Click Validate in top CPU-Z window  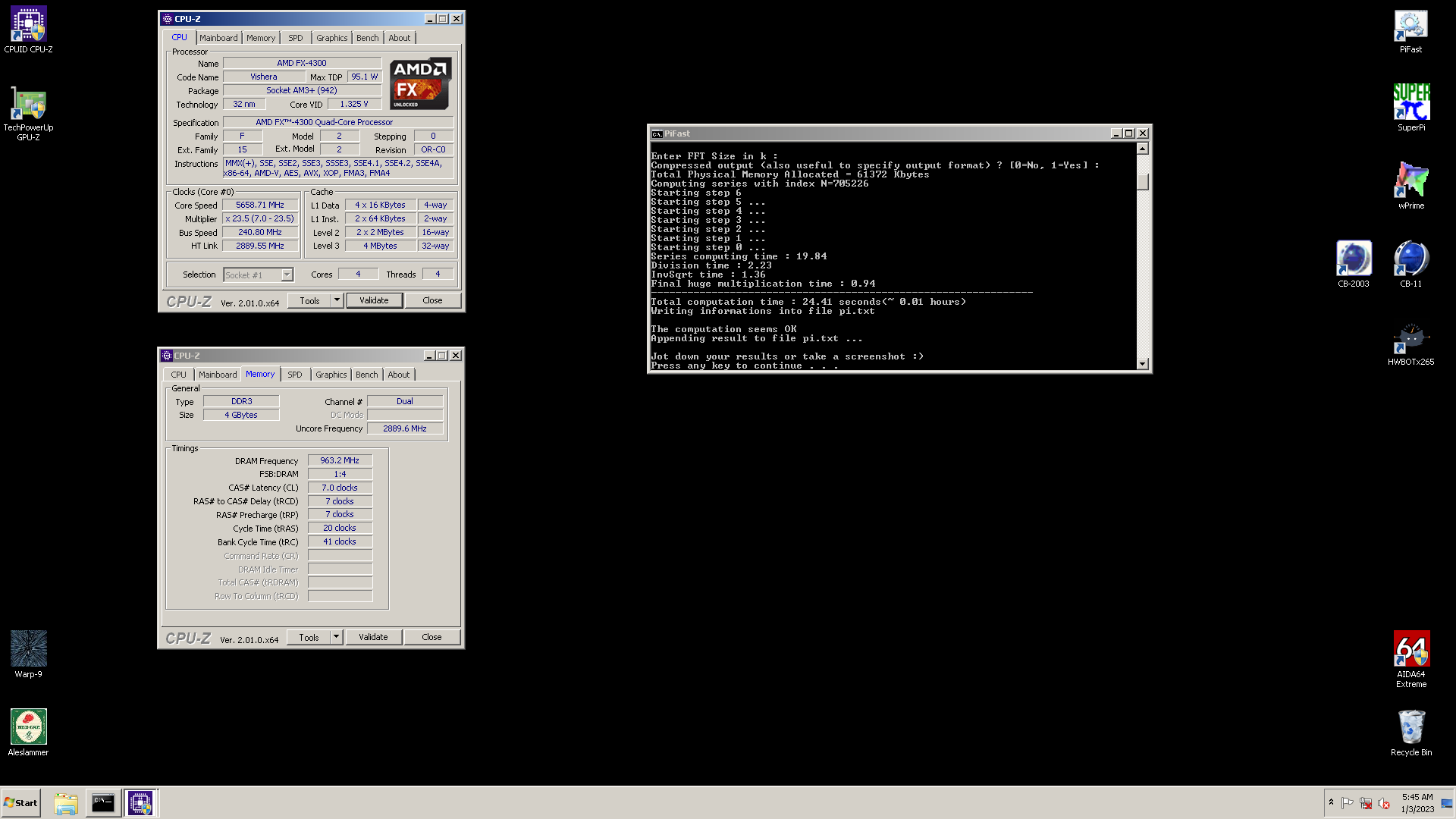point(374,300)
